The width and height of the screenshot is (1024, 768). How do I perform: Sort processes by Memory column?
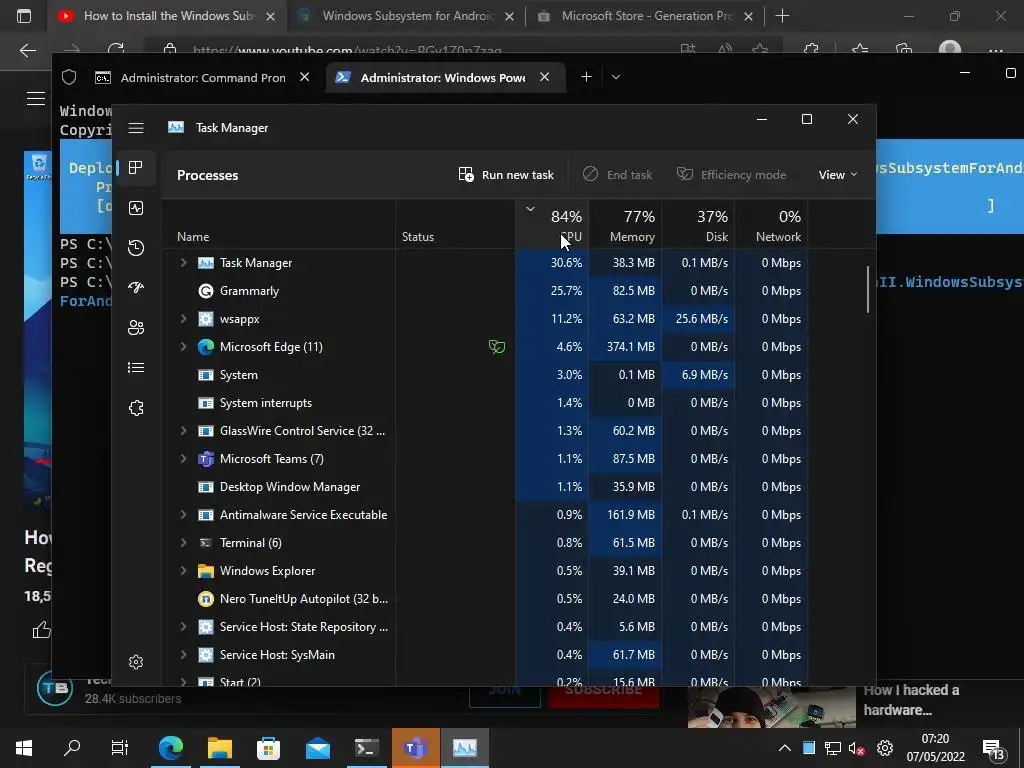626,225
